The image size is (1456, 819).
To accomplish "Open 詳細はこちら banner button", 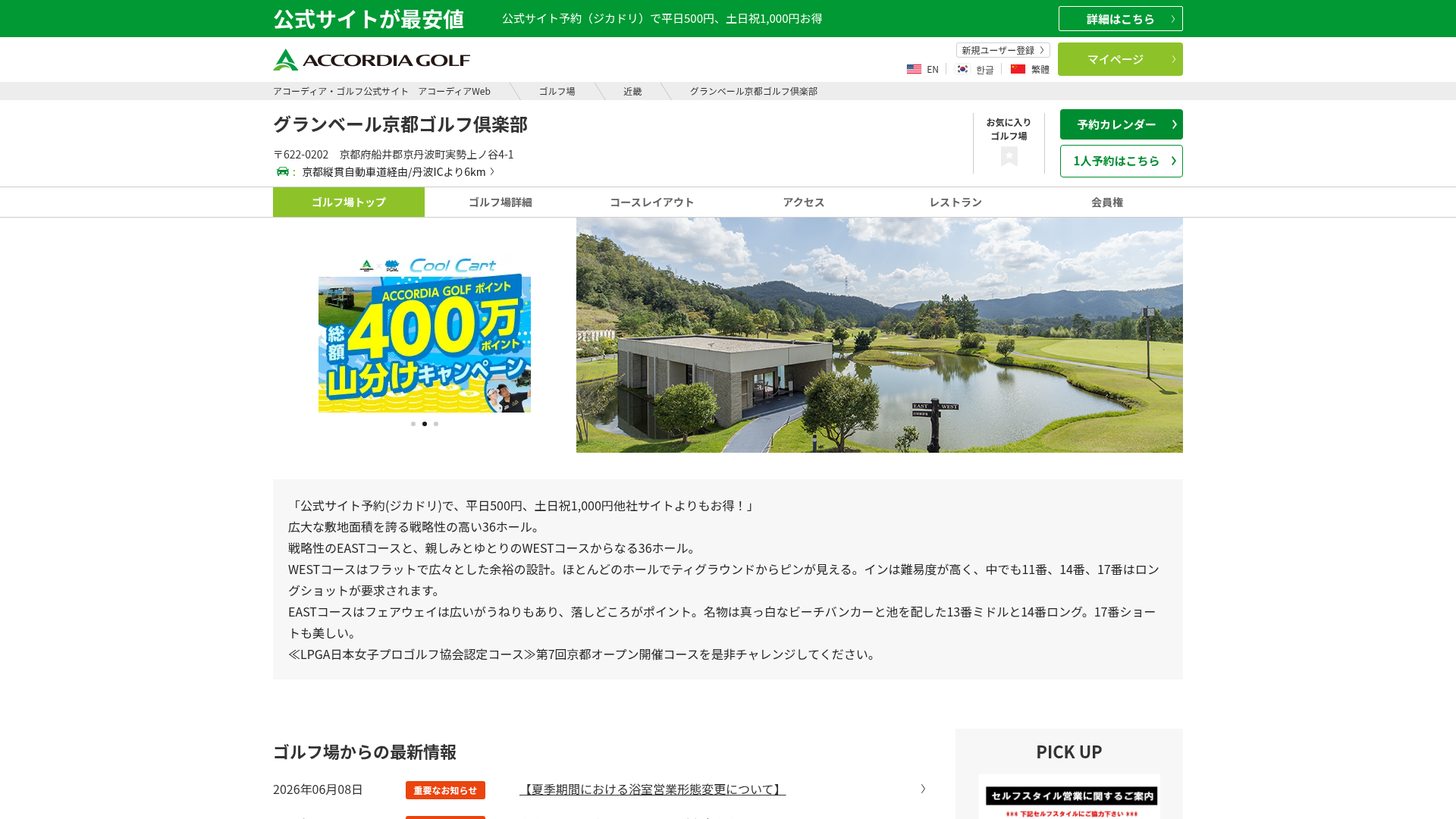I will coord(1120,19).
